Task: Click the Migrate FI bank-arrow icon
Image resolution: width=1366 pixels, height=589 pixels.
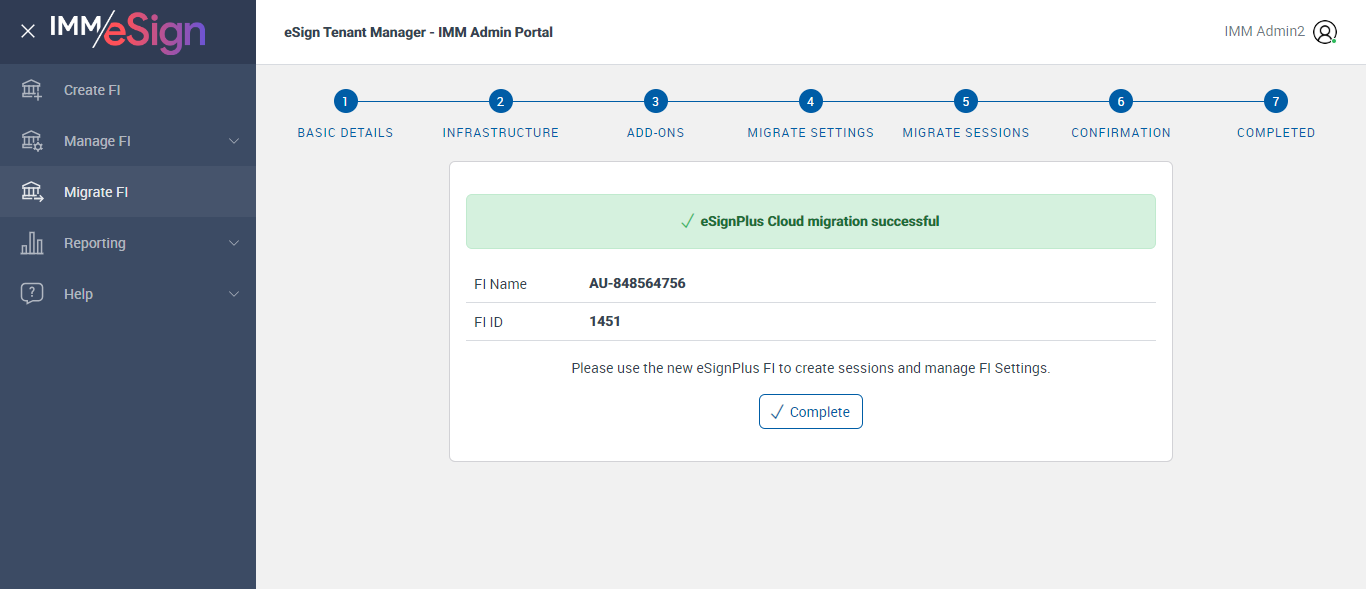Action: [x=32, y=192]
